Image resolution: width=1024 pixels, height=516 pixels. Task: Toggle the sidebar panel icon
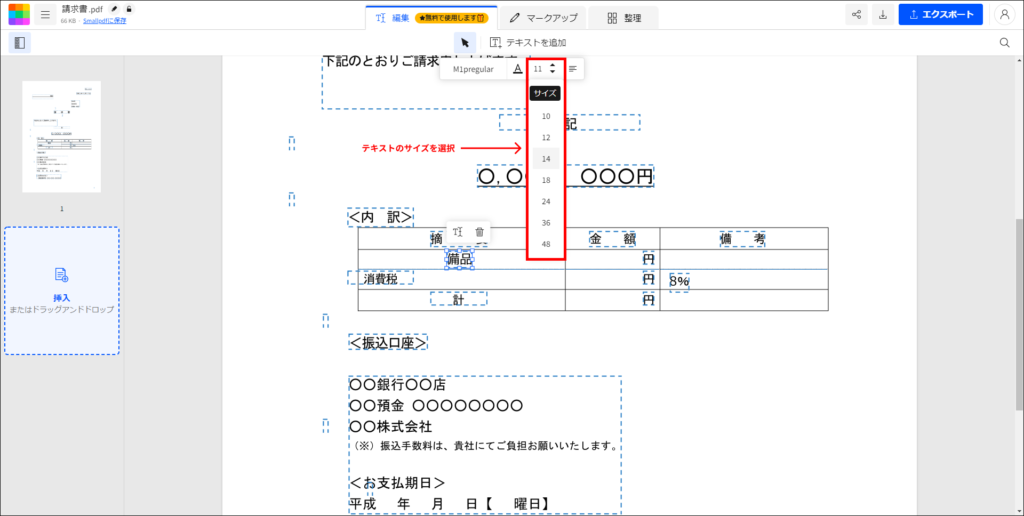pos(20,42)
